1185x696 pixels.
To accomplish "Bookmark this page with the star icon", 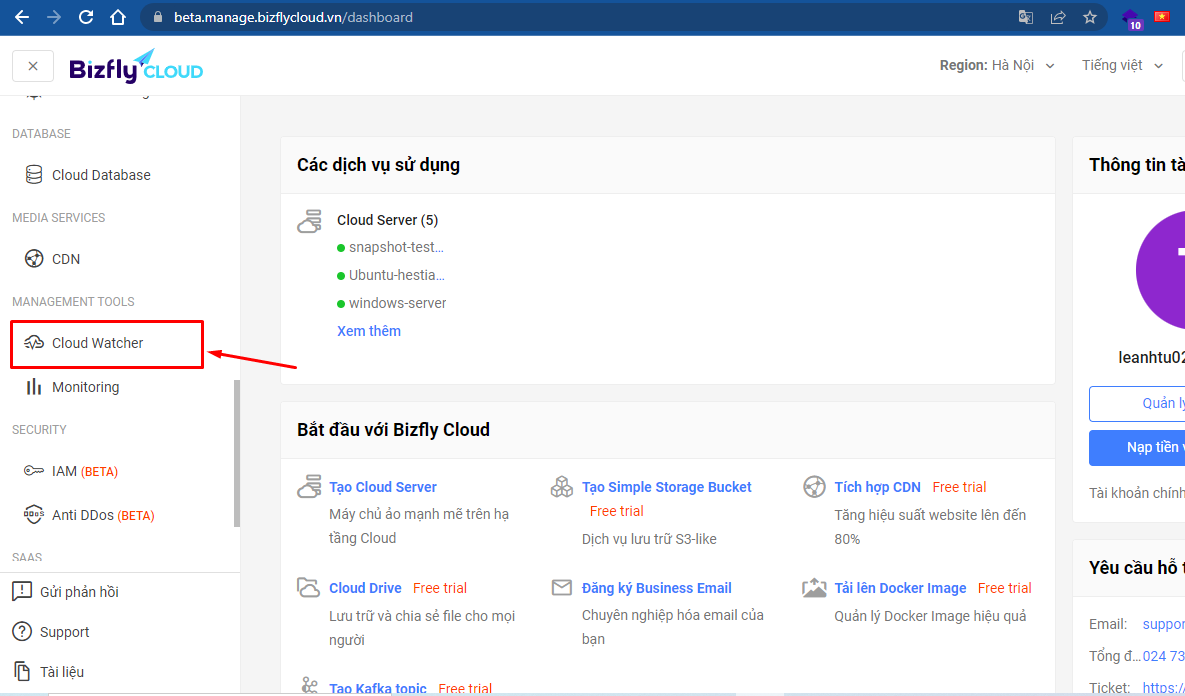I will coord(1090,17).
